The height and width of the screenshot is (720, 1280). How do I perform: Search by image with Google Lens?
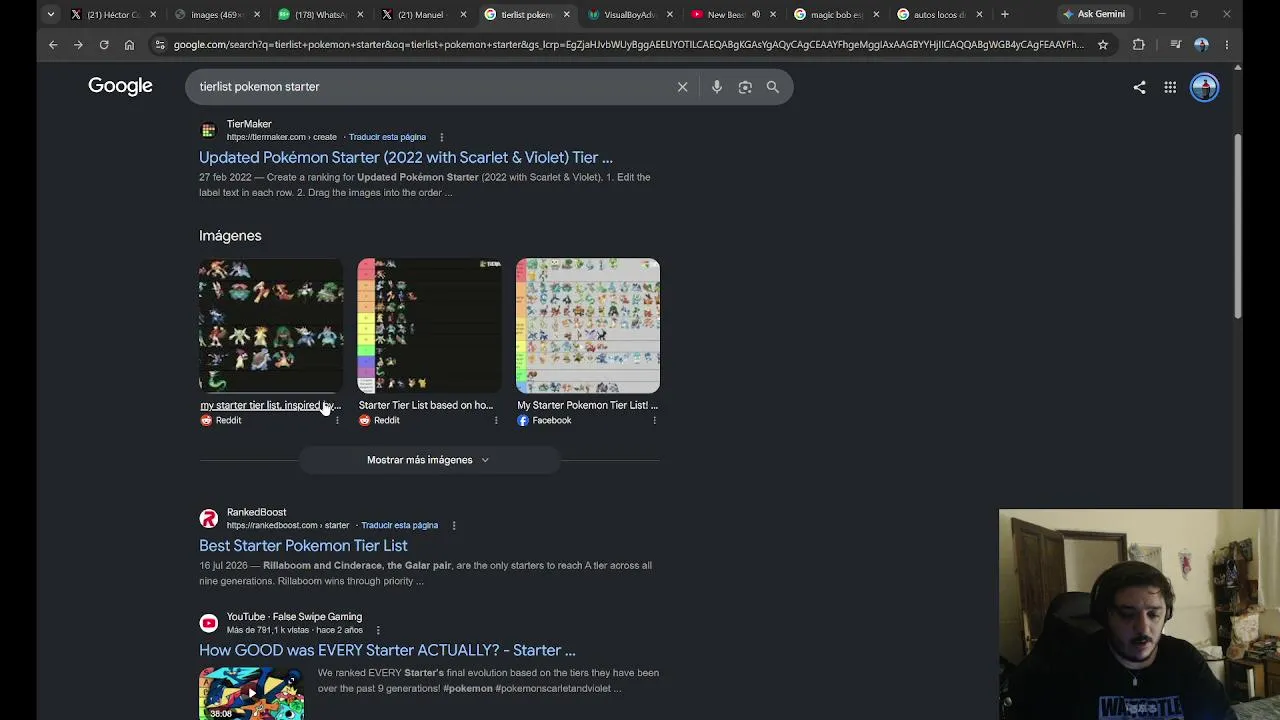[745, 87]
